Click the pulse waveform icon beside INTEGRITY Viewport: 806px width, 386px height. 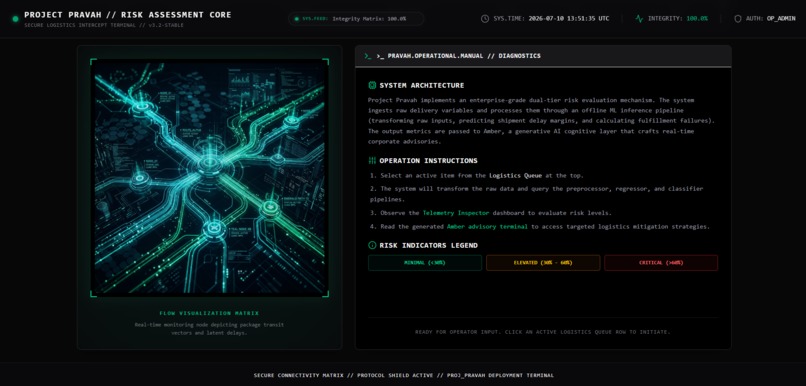tap(639, 19)
